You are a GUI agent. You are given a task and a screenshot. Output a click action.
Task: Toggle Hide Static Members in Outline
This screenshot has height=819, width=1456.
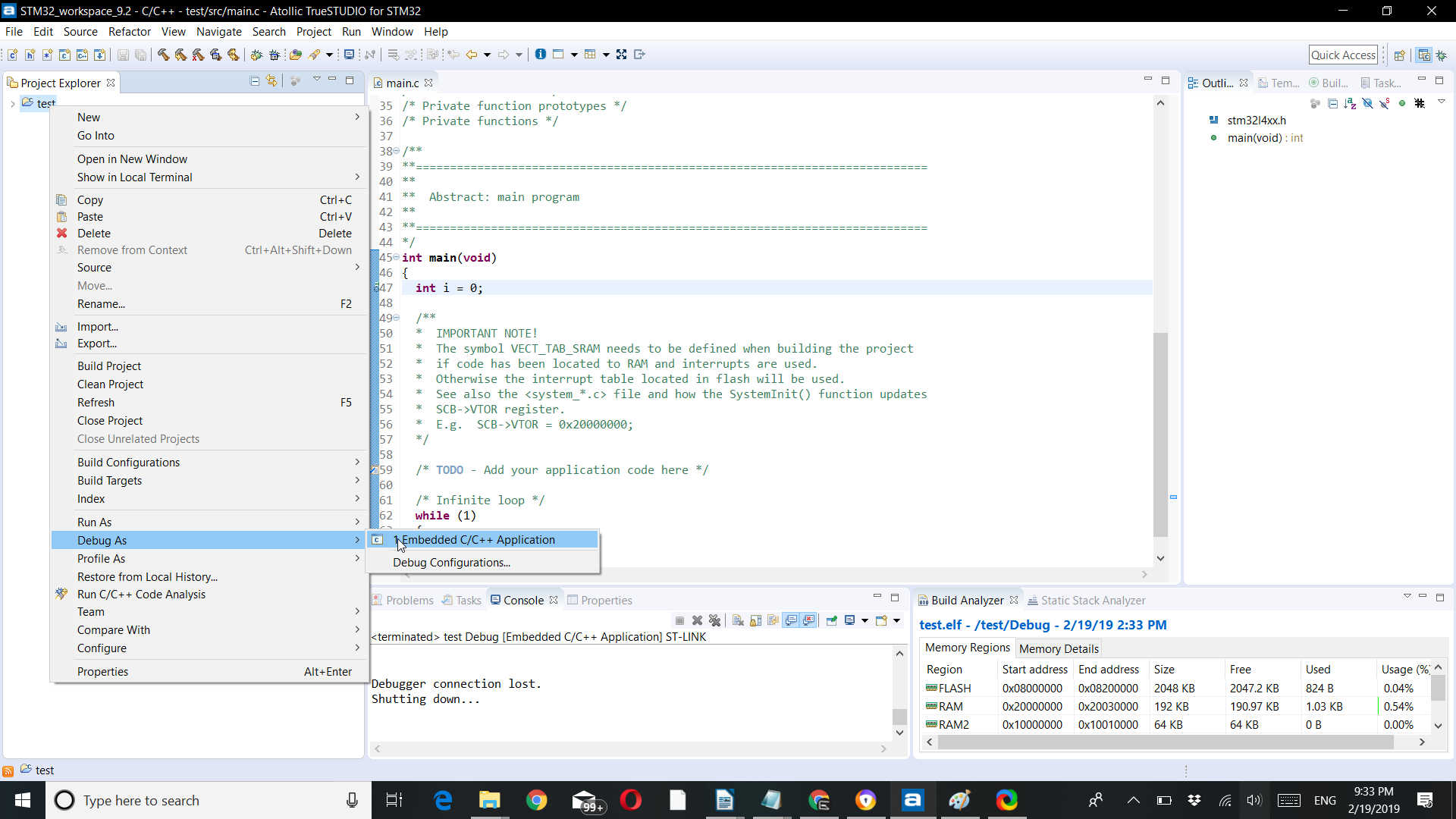[1385, 103]
